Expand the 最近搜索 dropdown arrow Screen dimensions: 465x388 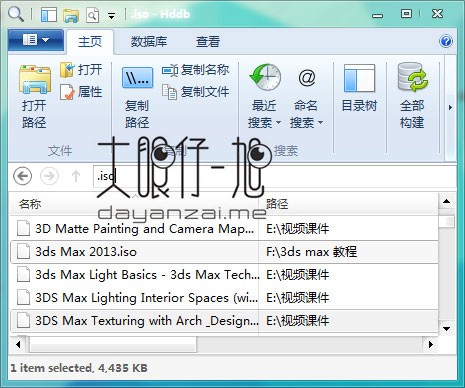coord(279,123)
